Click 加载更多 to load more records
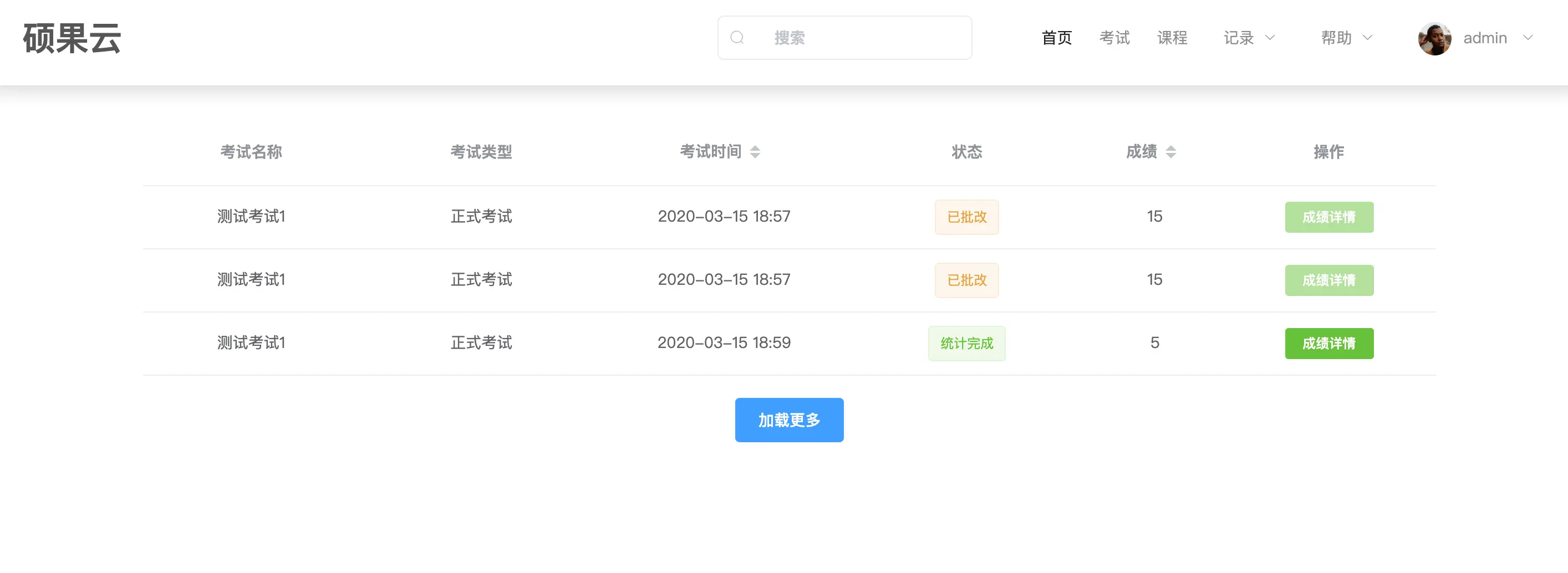This screenshot has width=1568, height=573. (789, 419)
